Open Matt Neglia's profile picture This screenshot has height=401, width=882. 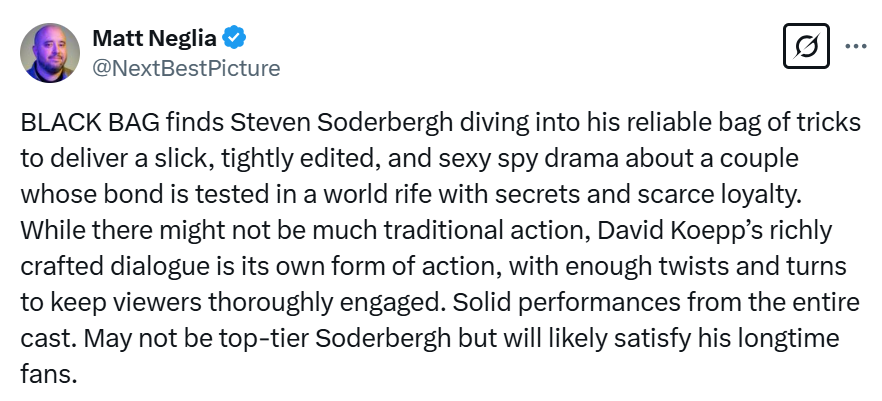pyautogui.click(x=50, y=53)
